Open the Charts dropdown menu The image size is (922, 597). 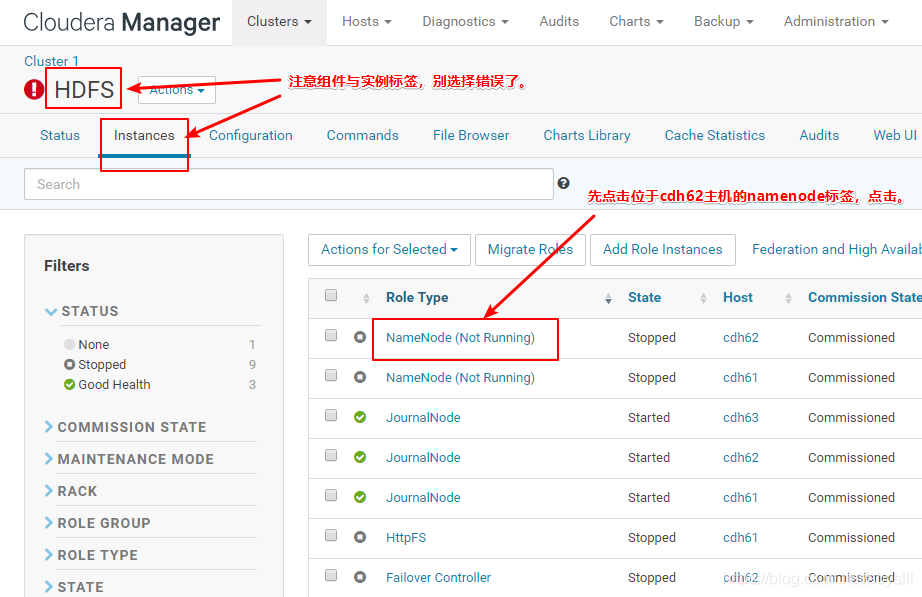click(636, 22)
